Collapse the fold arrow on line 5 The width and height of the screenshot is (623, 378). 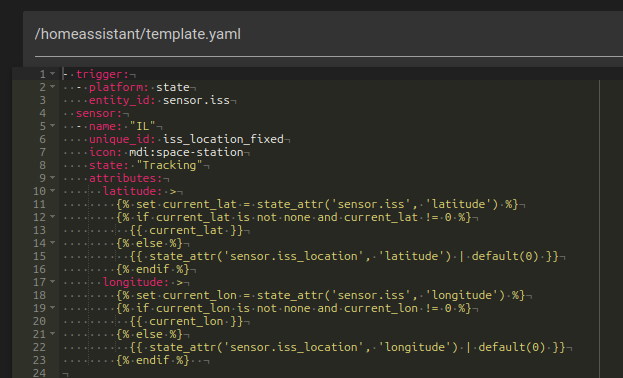[52, 126]
